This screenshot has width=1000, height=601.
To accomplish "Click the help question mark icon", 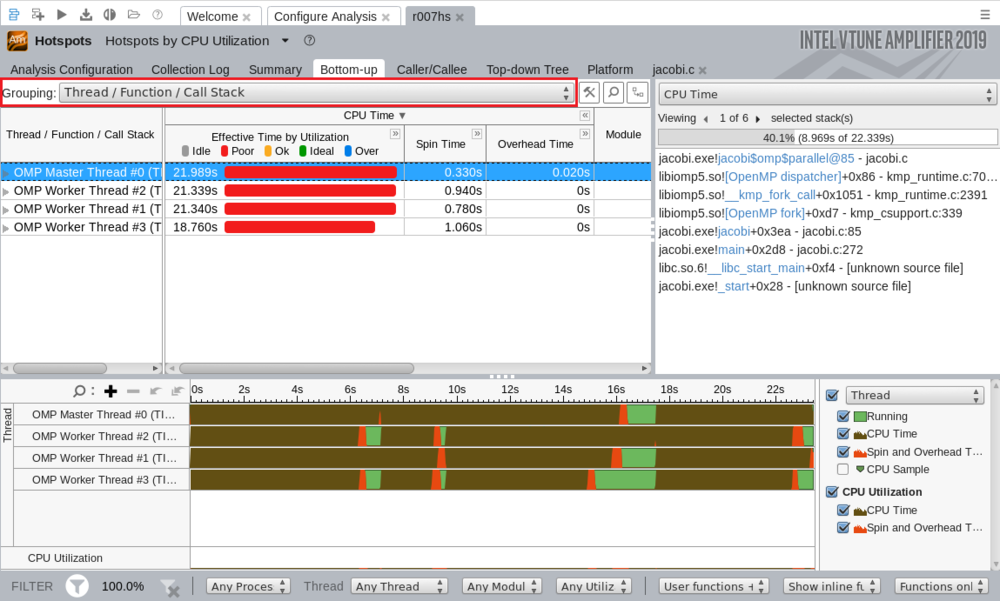I will click(x=156, y=15).
